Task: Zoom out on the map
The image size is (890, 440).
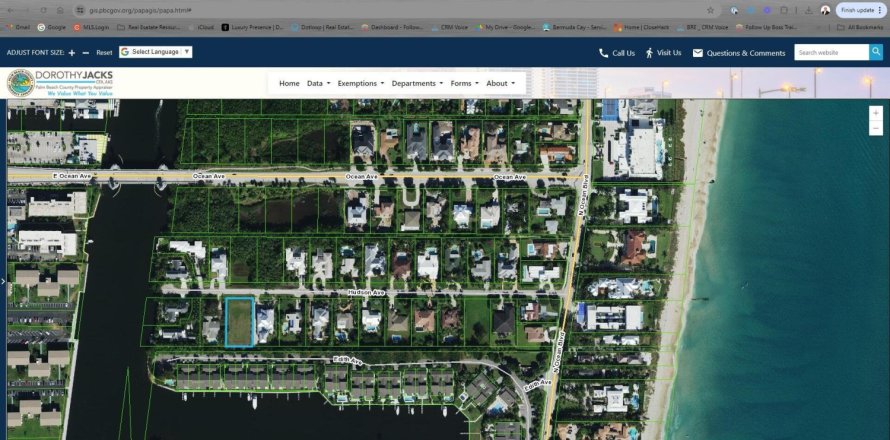Action: tap(876, 128)
